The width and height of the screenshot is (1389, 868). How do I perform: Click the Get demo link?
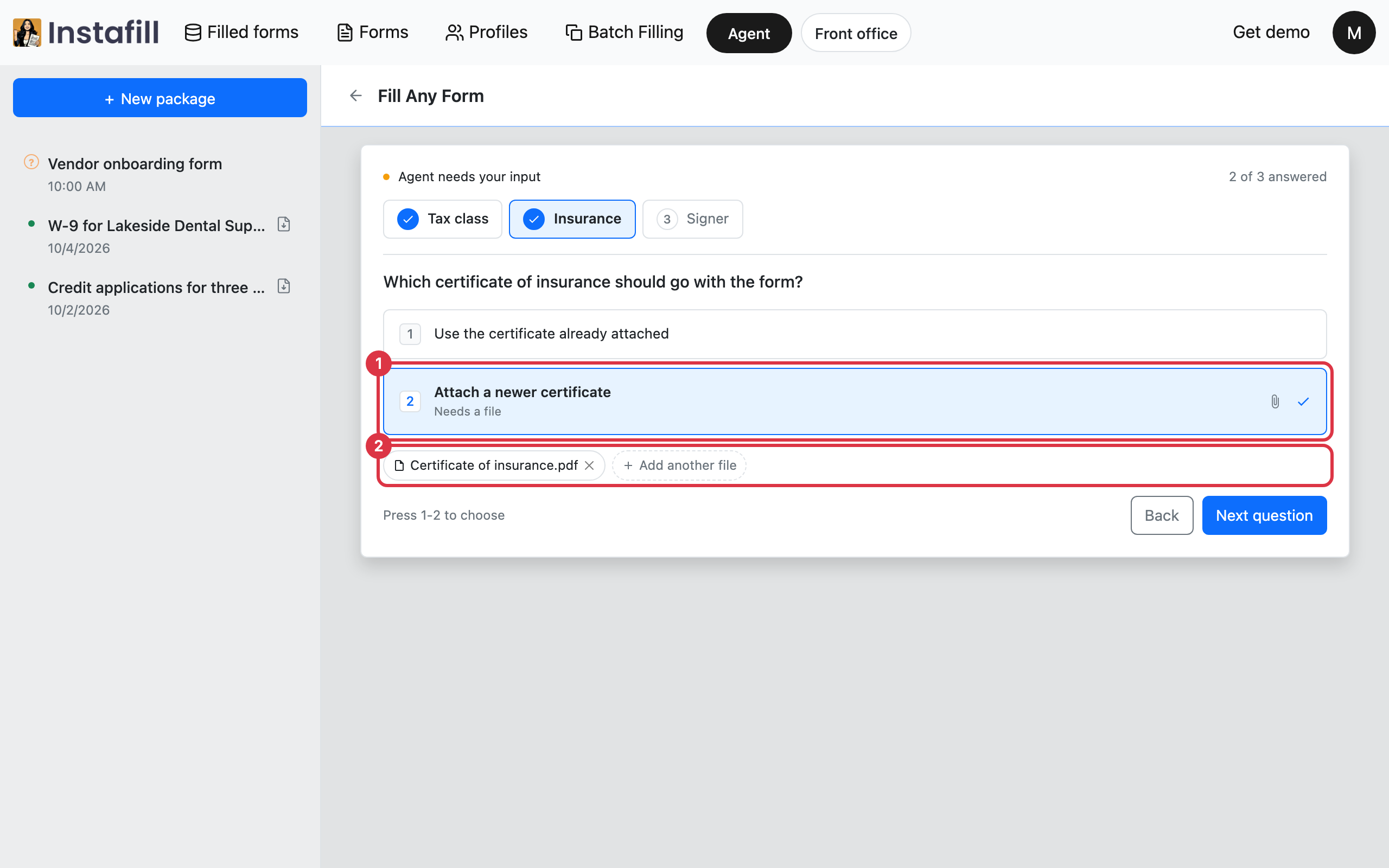pos(1271,32)
